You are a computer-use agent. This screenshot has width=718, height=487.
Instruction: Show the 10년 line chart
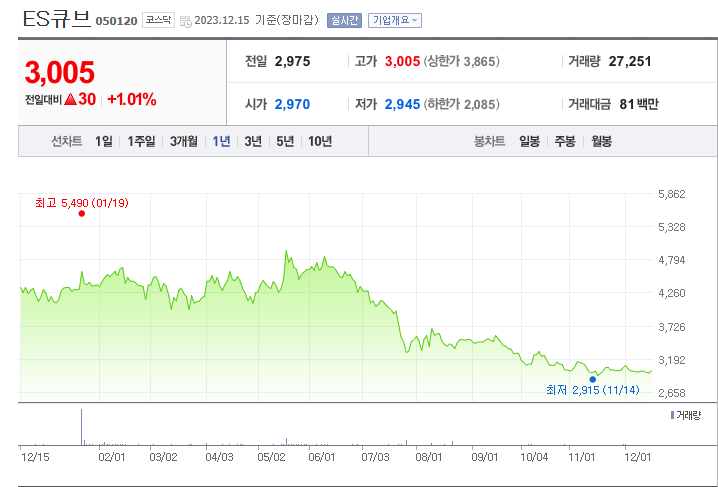(320, 141)
